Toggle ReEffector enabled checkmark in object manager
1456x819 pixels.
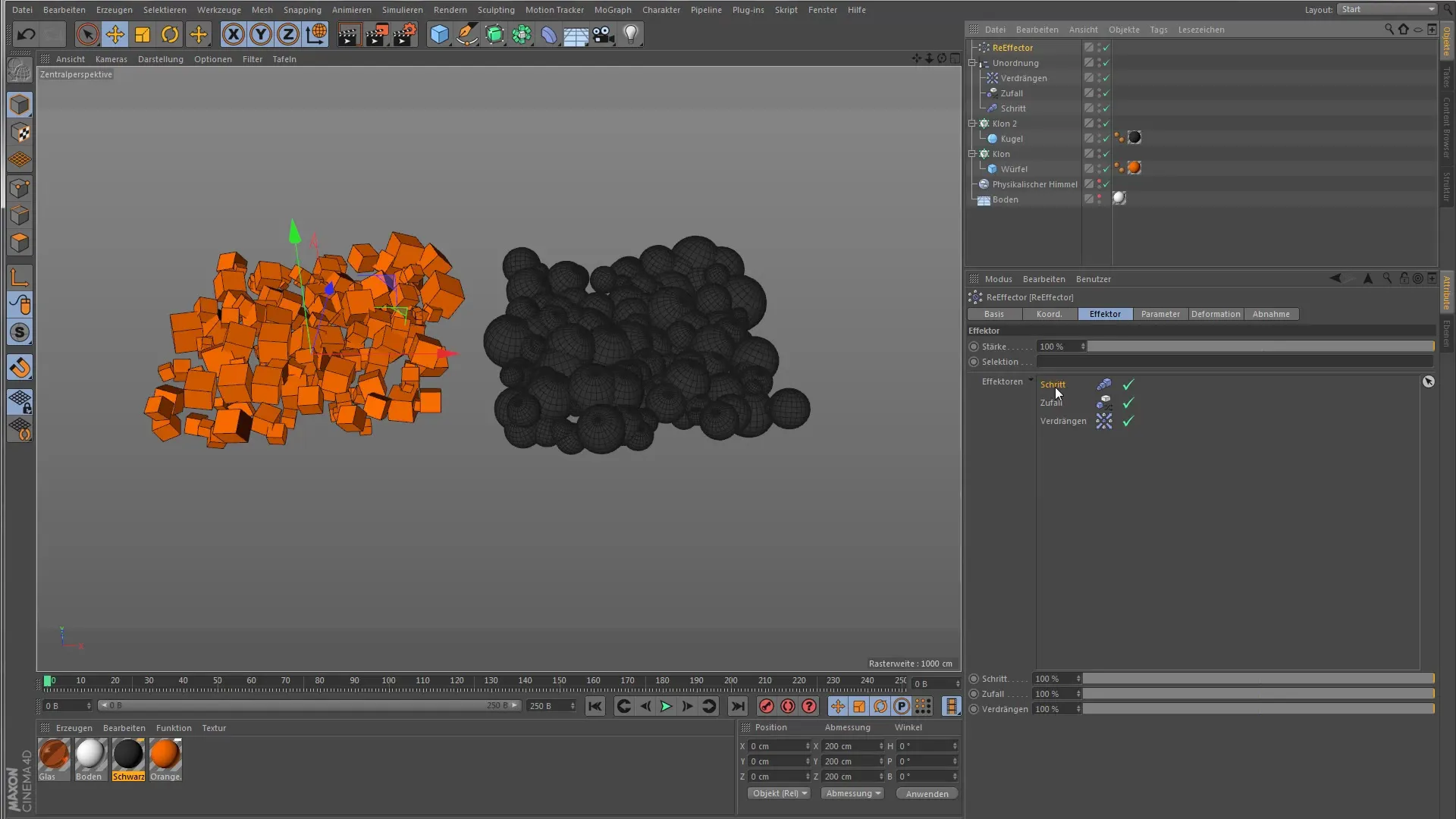point(1106,47)
